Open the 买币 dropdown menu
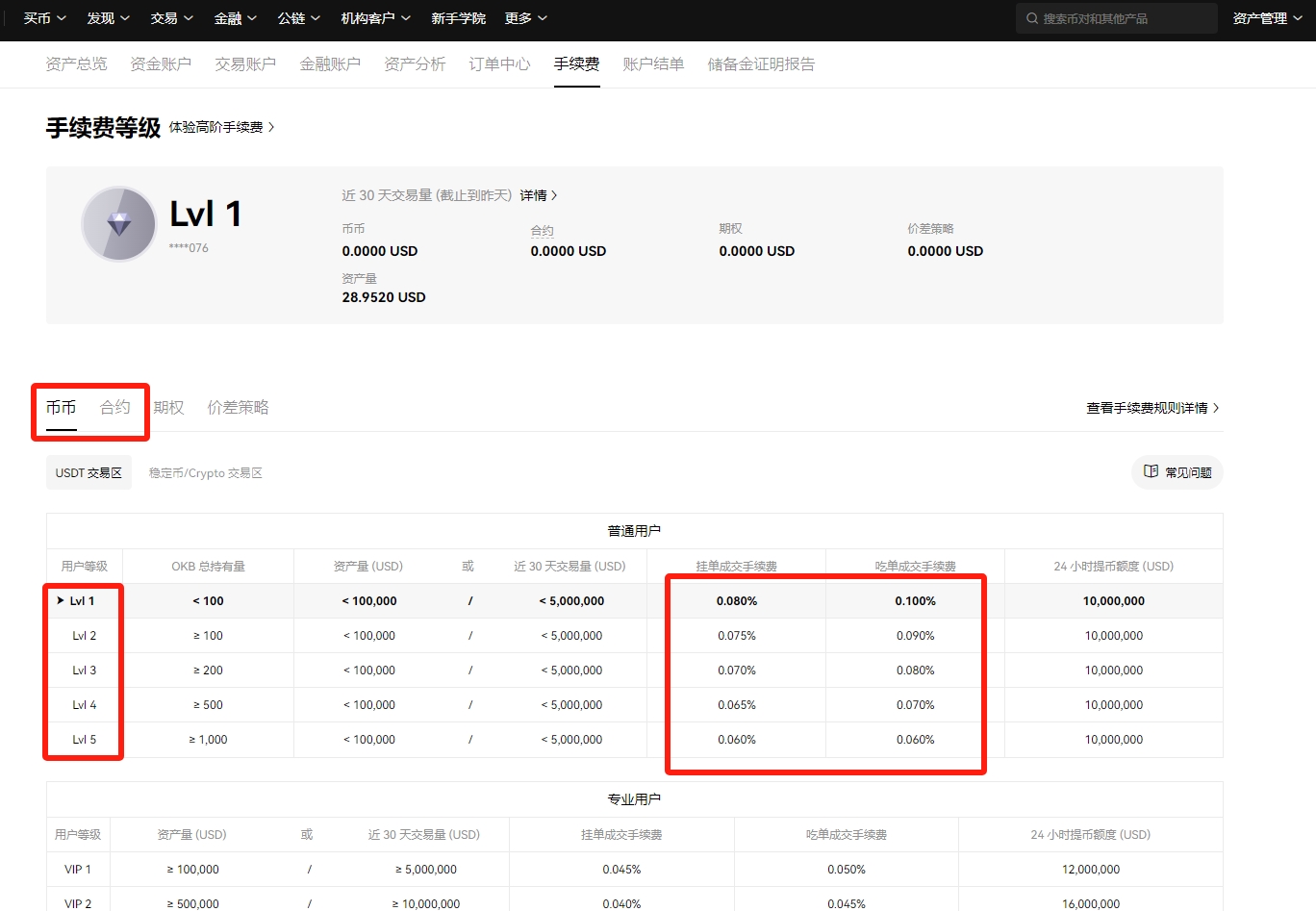The image size is (1316, 911). (45, 18)
